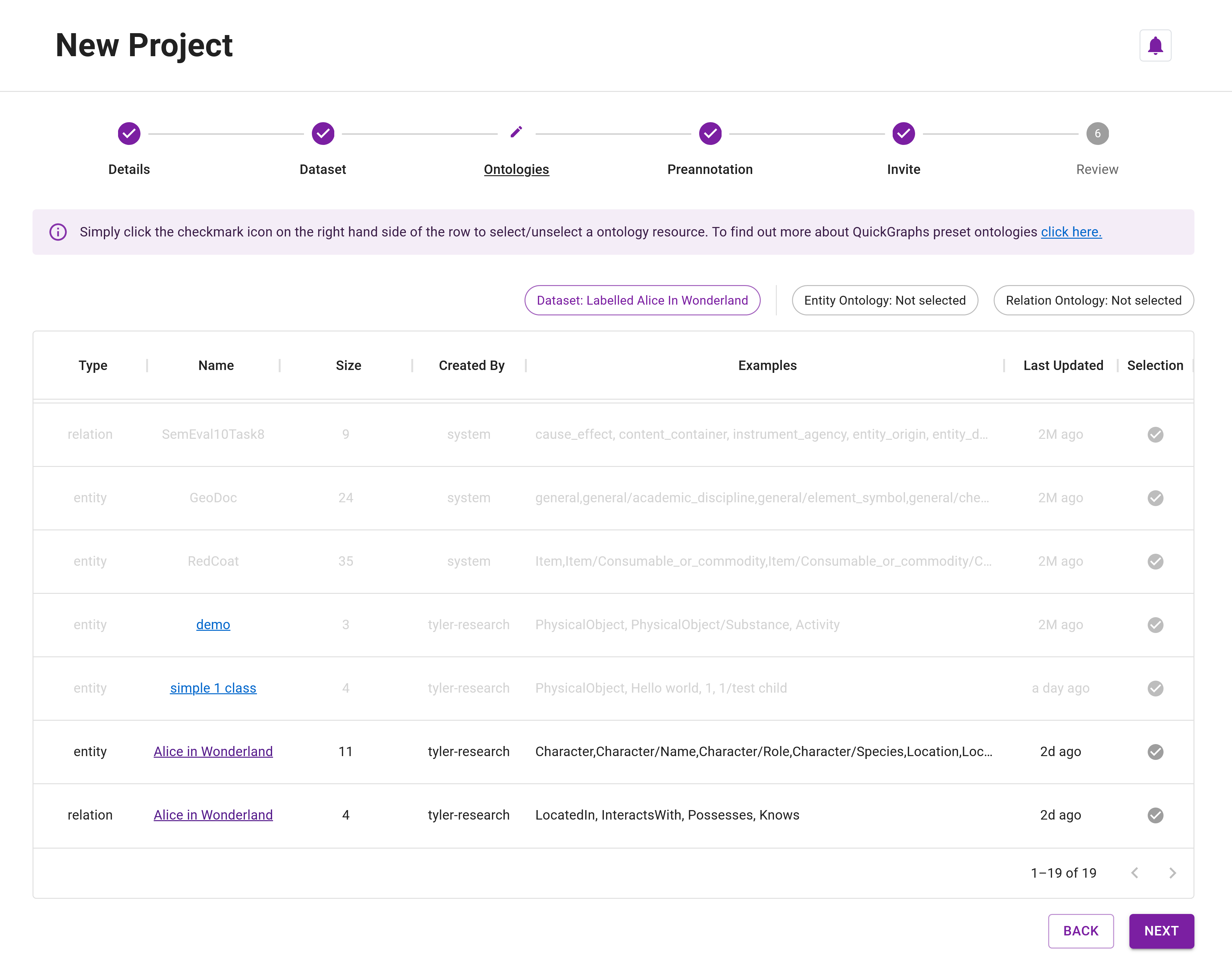Select the GeoDoc ontology row checkmark
The width and height of the screenshot is (1232, 955).
point(1155,498)
